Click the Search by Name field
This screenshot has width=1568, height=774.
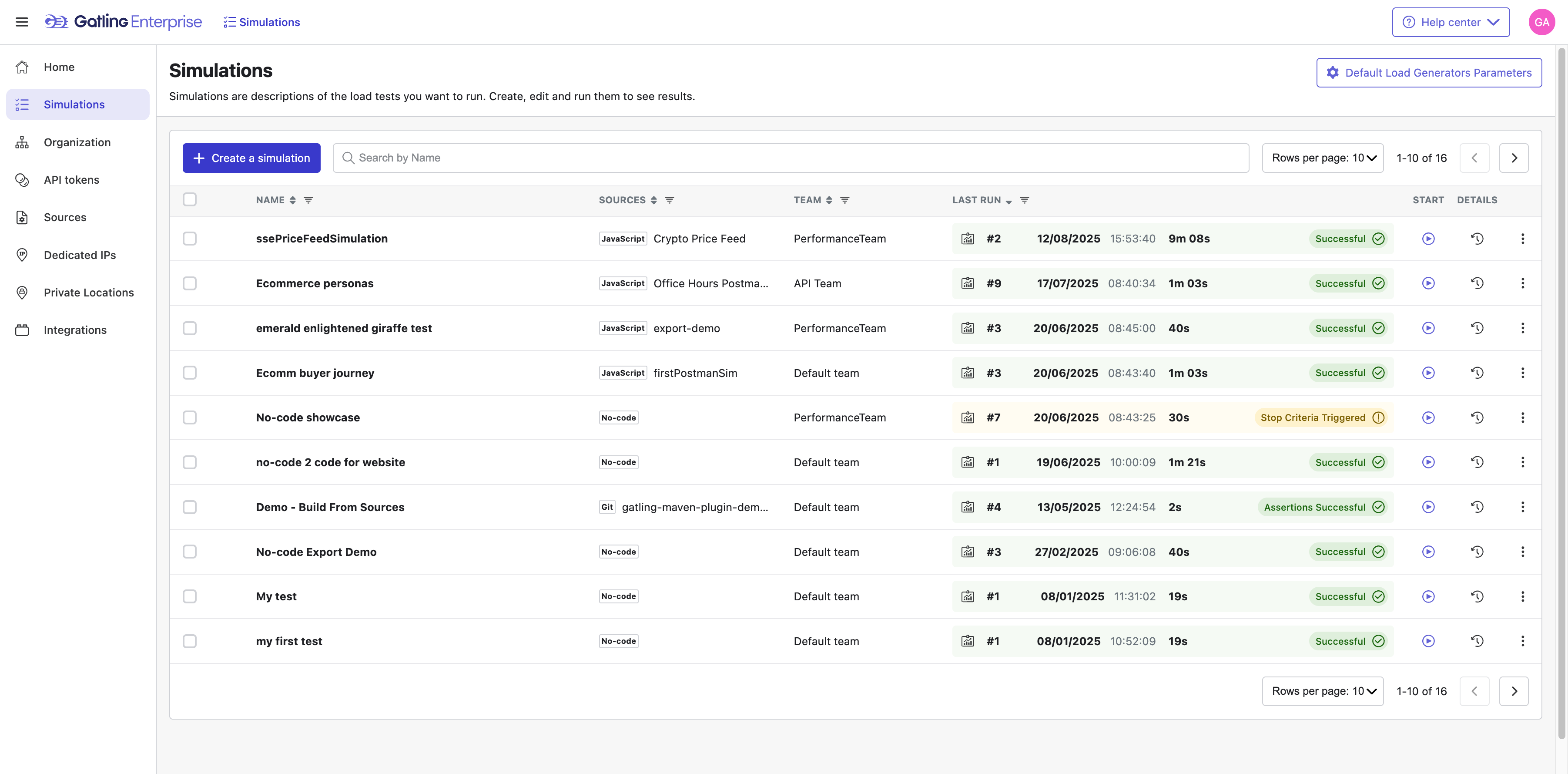point(791,158)
